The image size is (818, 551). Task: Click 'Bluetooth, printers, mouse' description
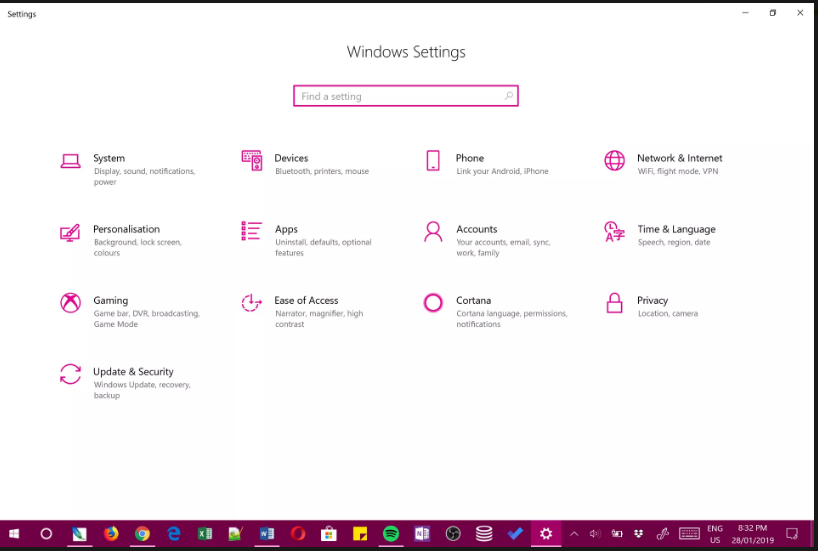click(x=322, y=171)
